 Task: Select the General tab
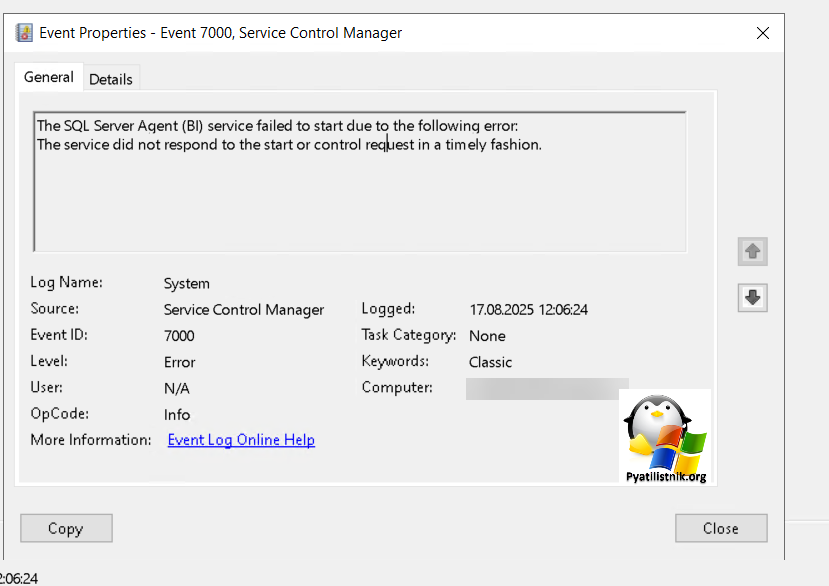(49, 77)
